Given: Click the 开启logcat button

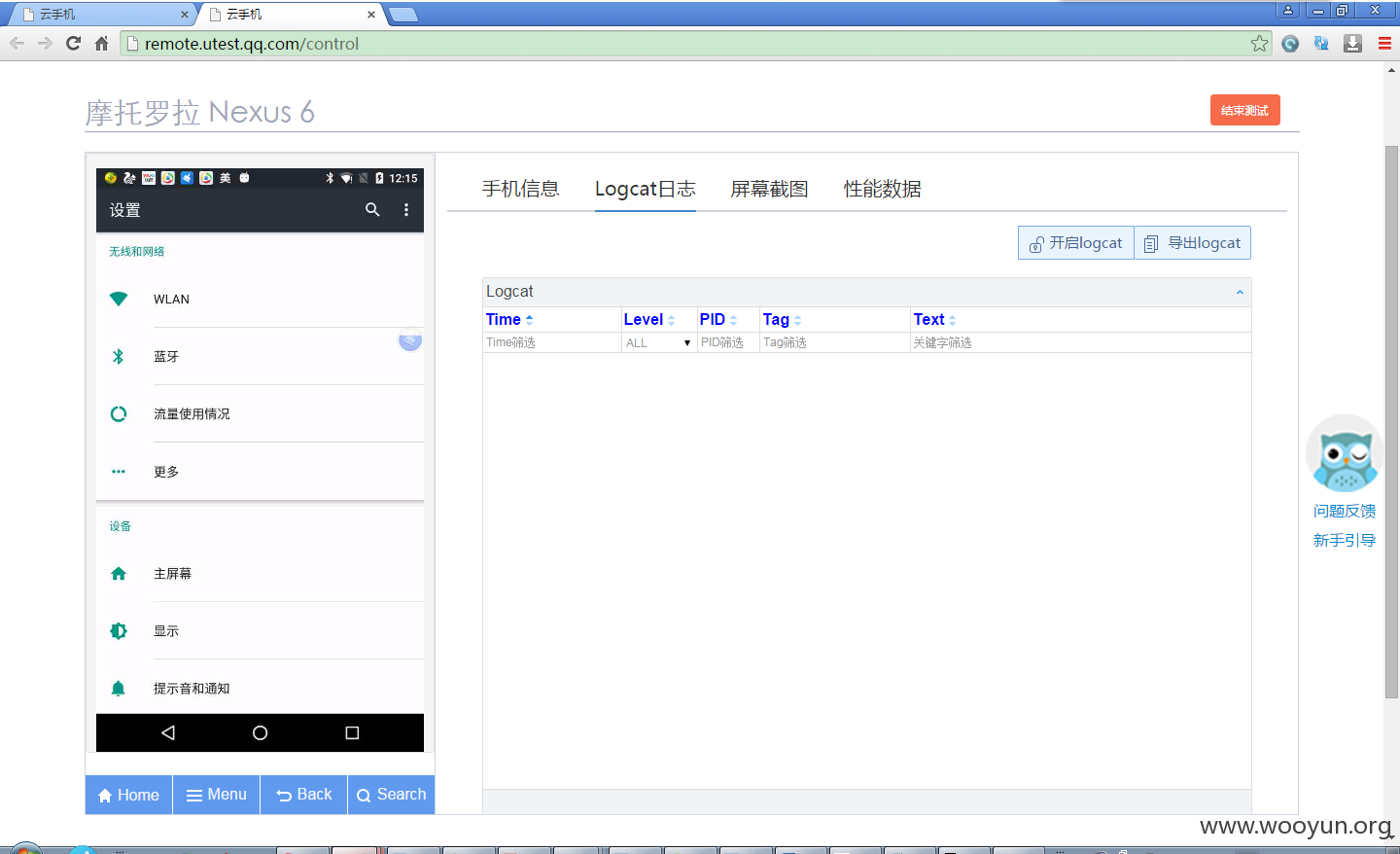Looking at the screenshot, I should point(1076,243).
